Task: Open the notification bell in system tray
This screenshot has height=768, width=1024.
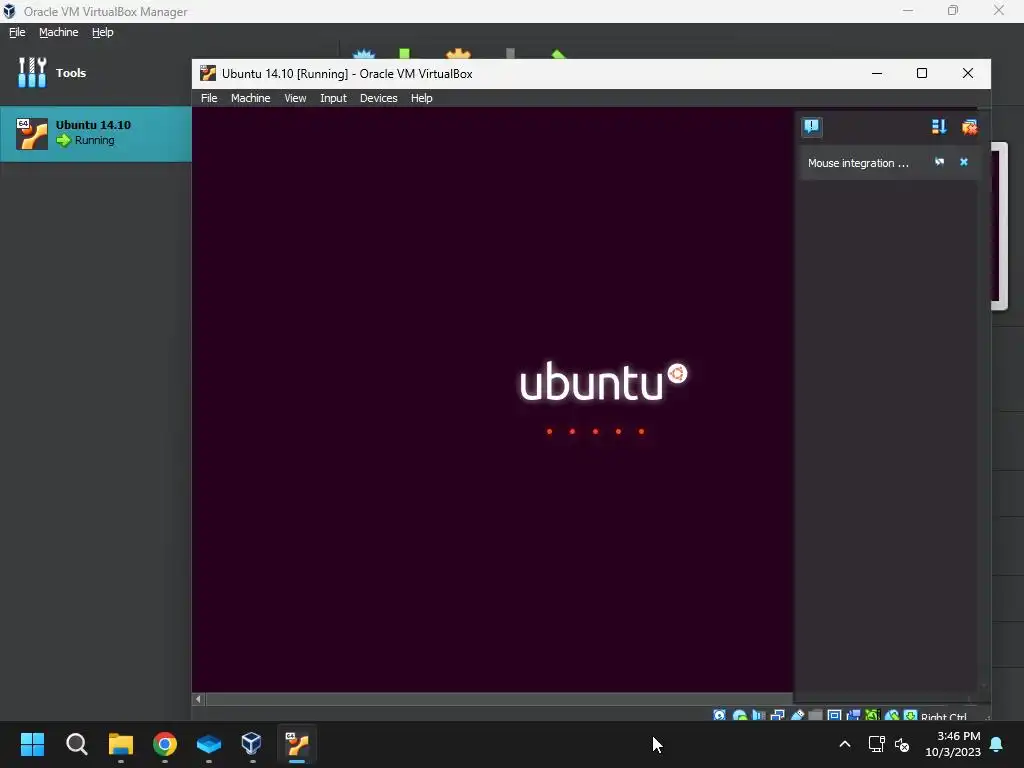Action: tap(997, 744)
